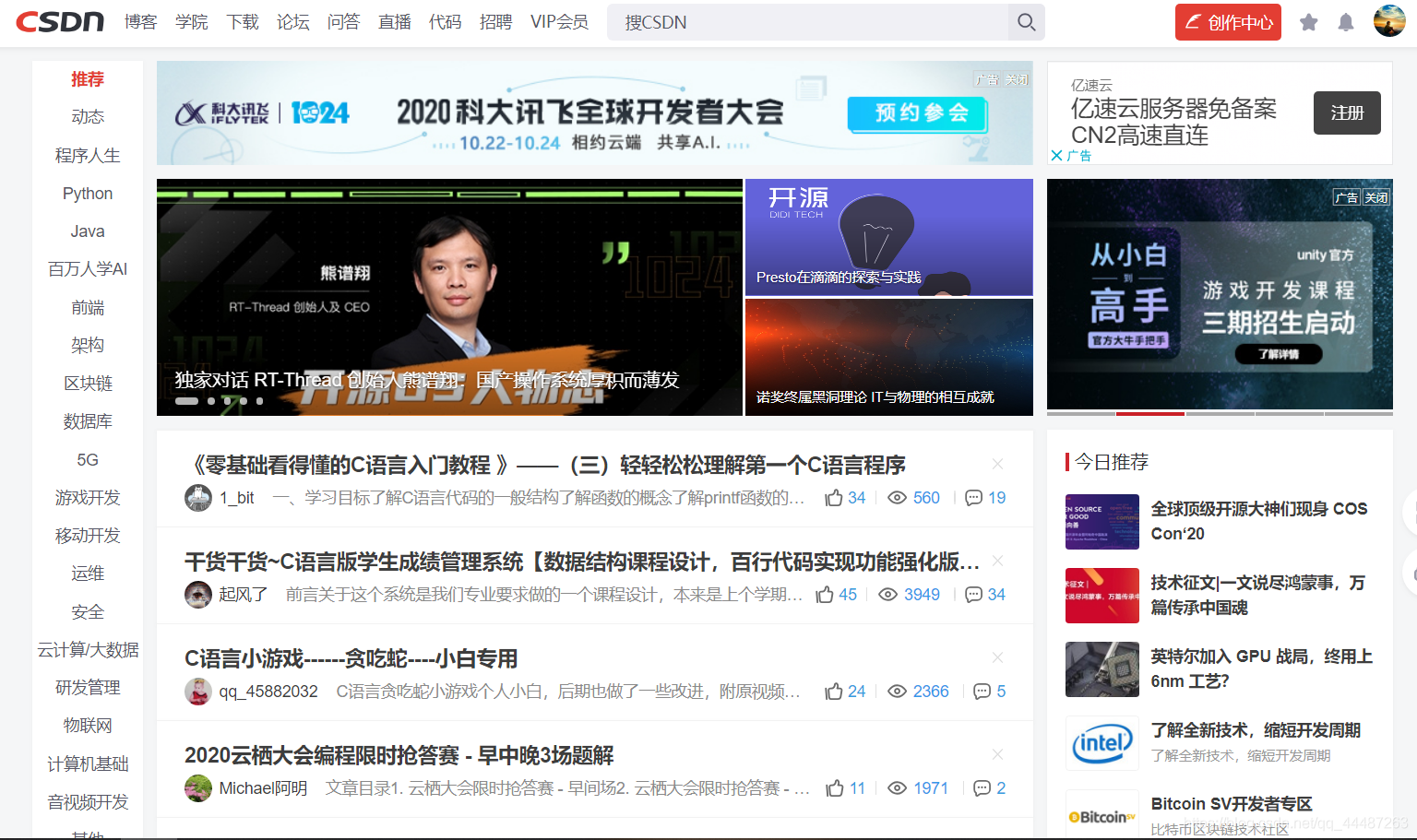This screenshot has width=1417, height=840.
Task: Click 了解详情 button in Unity ad
Action: coord(1279,354)
